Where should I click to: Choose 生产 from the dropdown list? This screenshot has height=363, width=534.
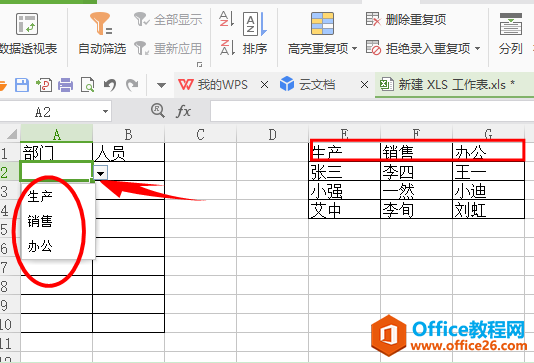coord(58,196)
